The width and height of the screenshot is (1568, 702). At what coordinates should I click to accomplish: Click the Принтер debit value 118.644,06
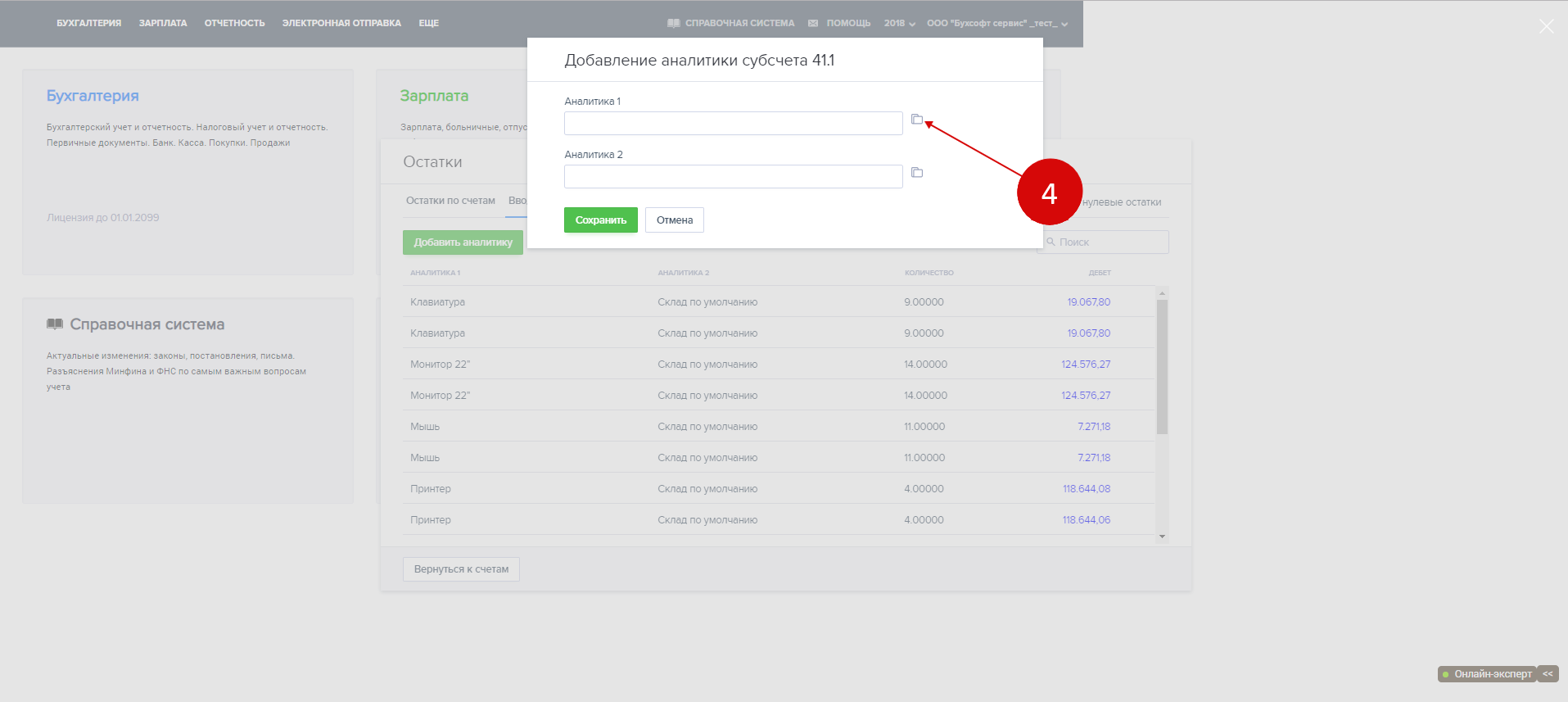(1087, 520)
